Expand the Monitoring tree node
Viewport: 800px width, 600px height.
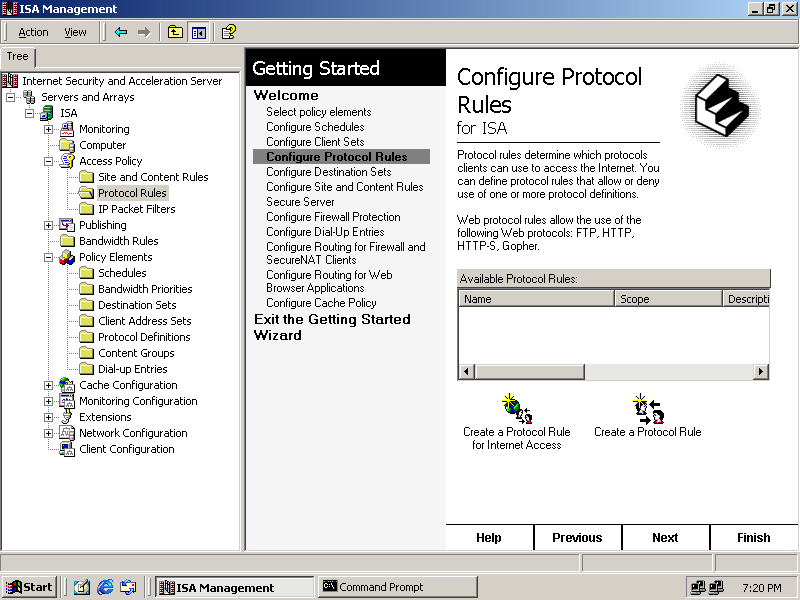tap(48, 129)
